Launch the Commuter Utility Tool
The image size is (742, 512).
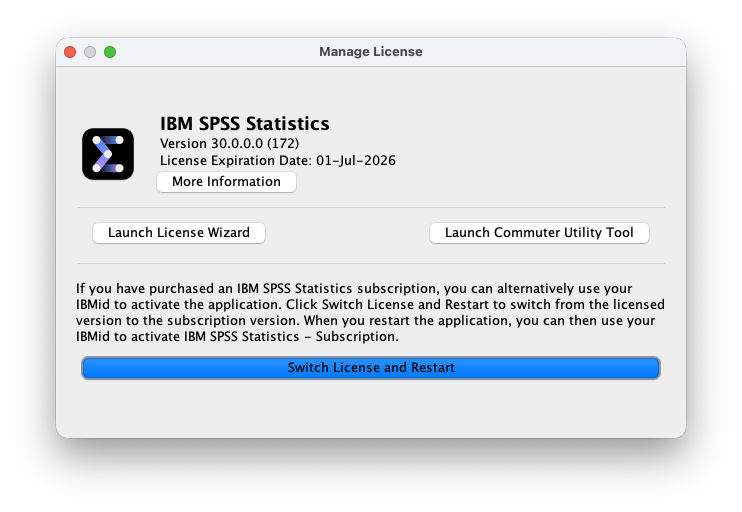point(539,233)
